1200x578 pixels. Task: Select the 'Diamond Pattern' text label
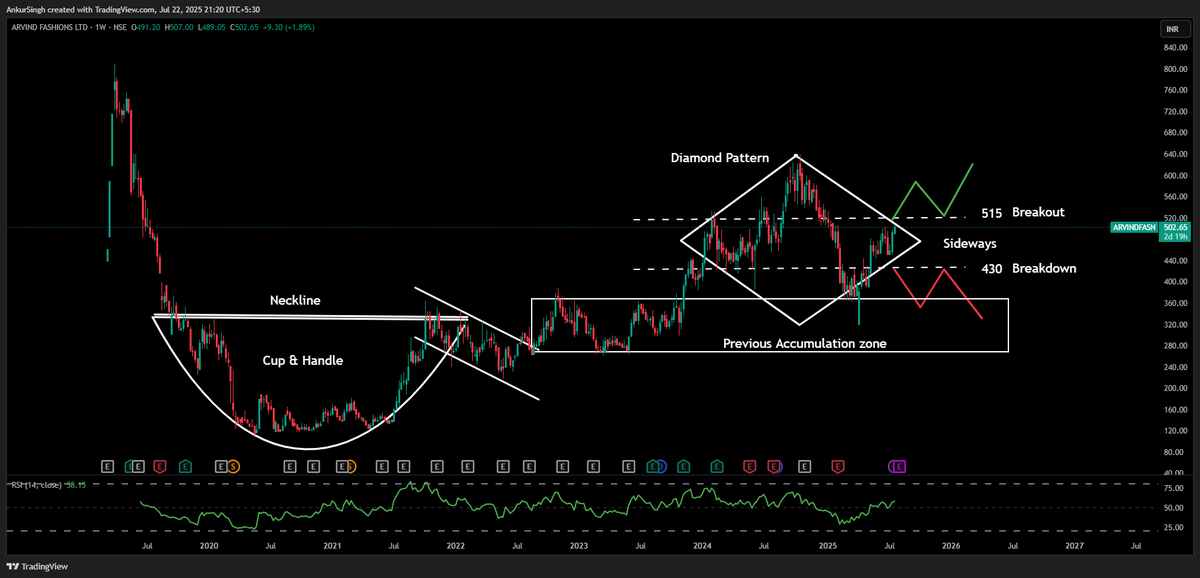click(x=720, y=158)
